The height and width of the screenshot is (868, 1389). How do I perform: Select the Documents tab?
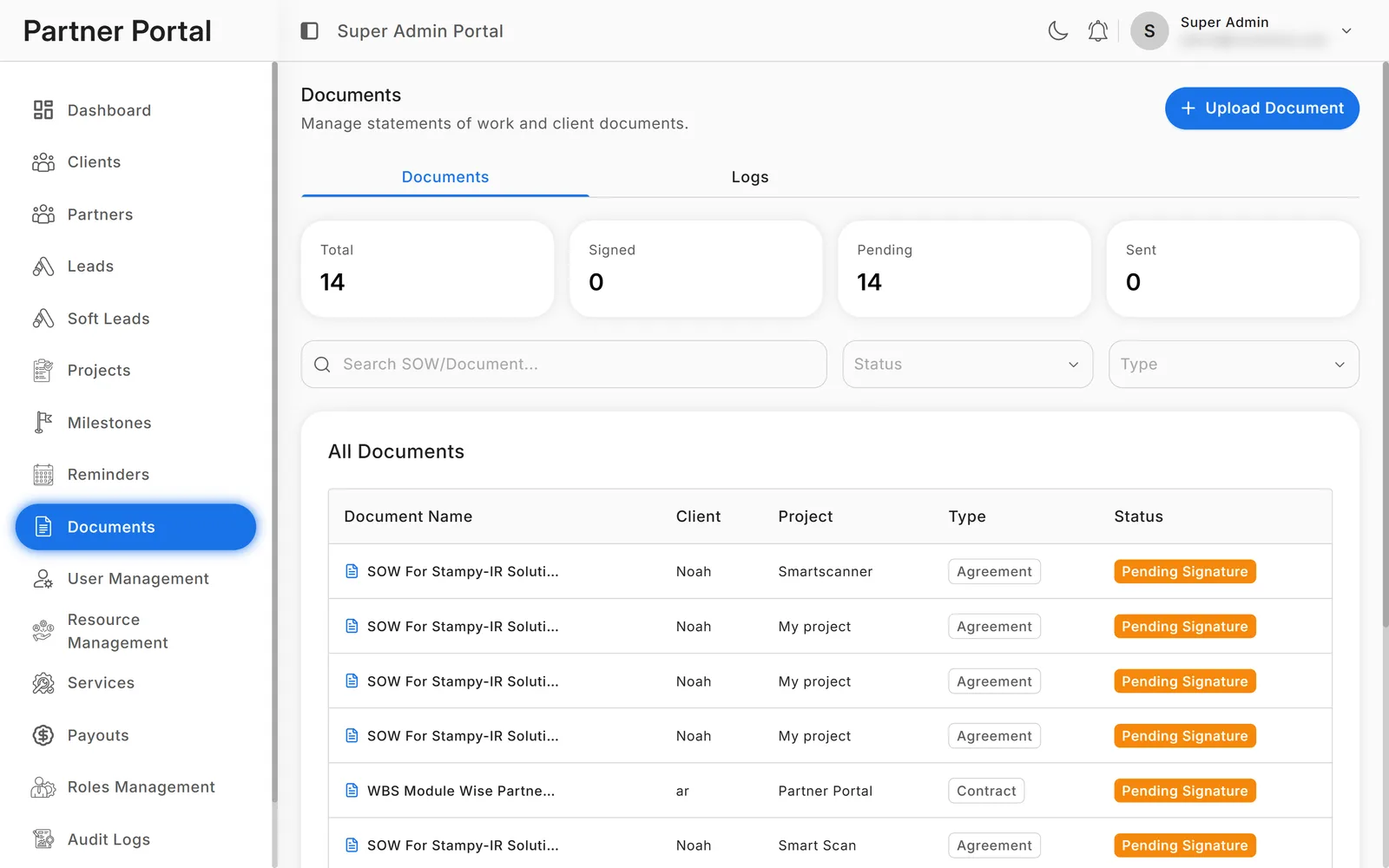pos(445,177)
